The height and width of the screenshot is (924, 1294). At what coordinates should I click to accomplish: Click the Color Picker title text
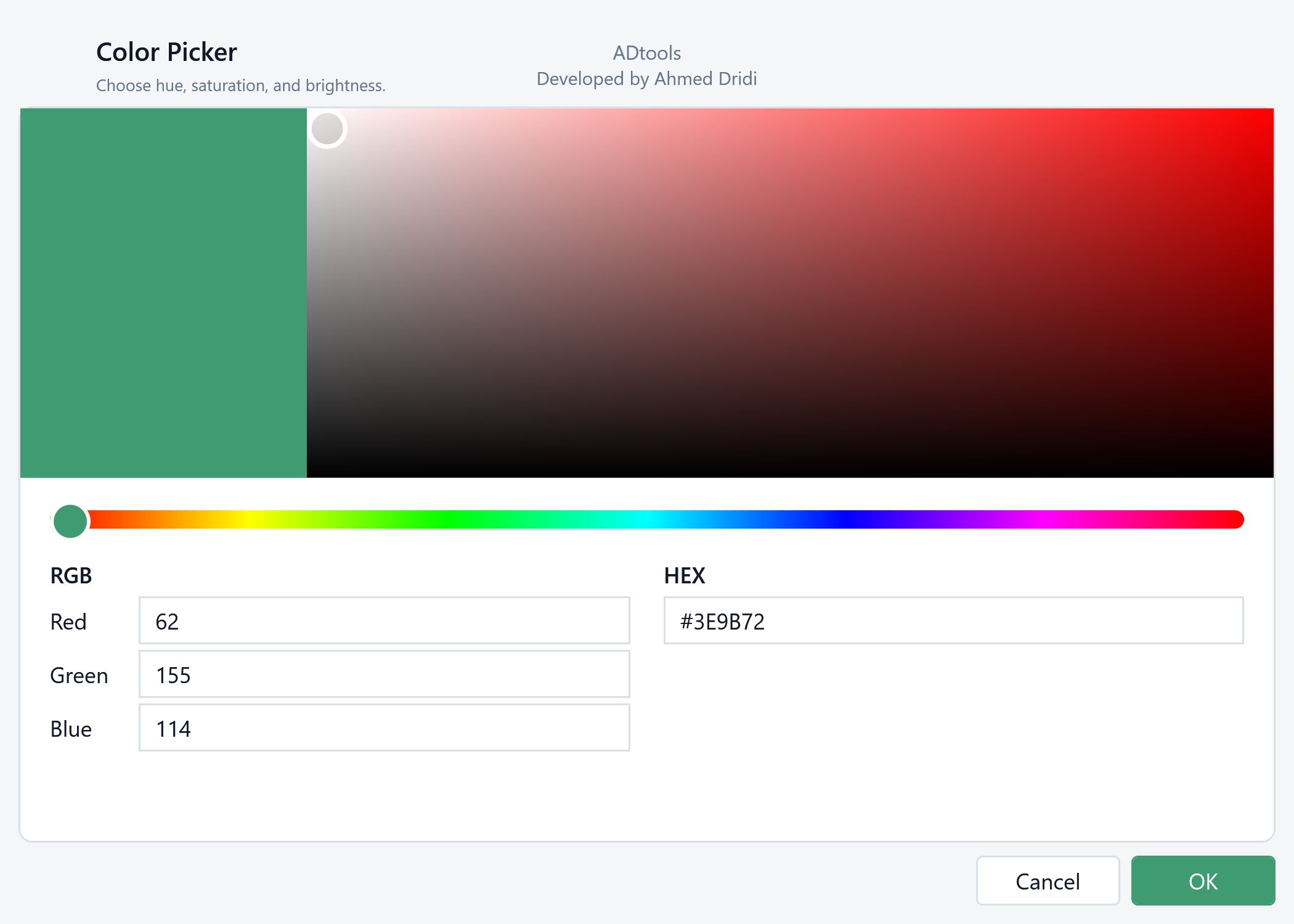(x=166, y=52)
